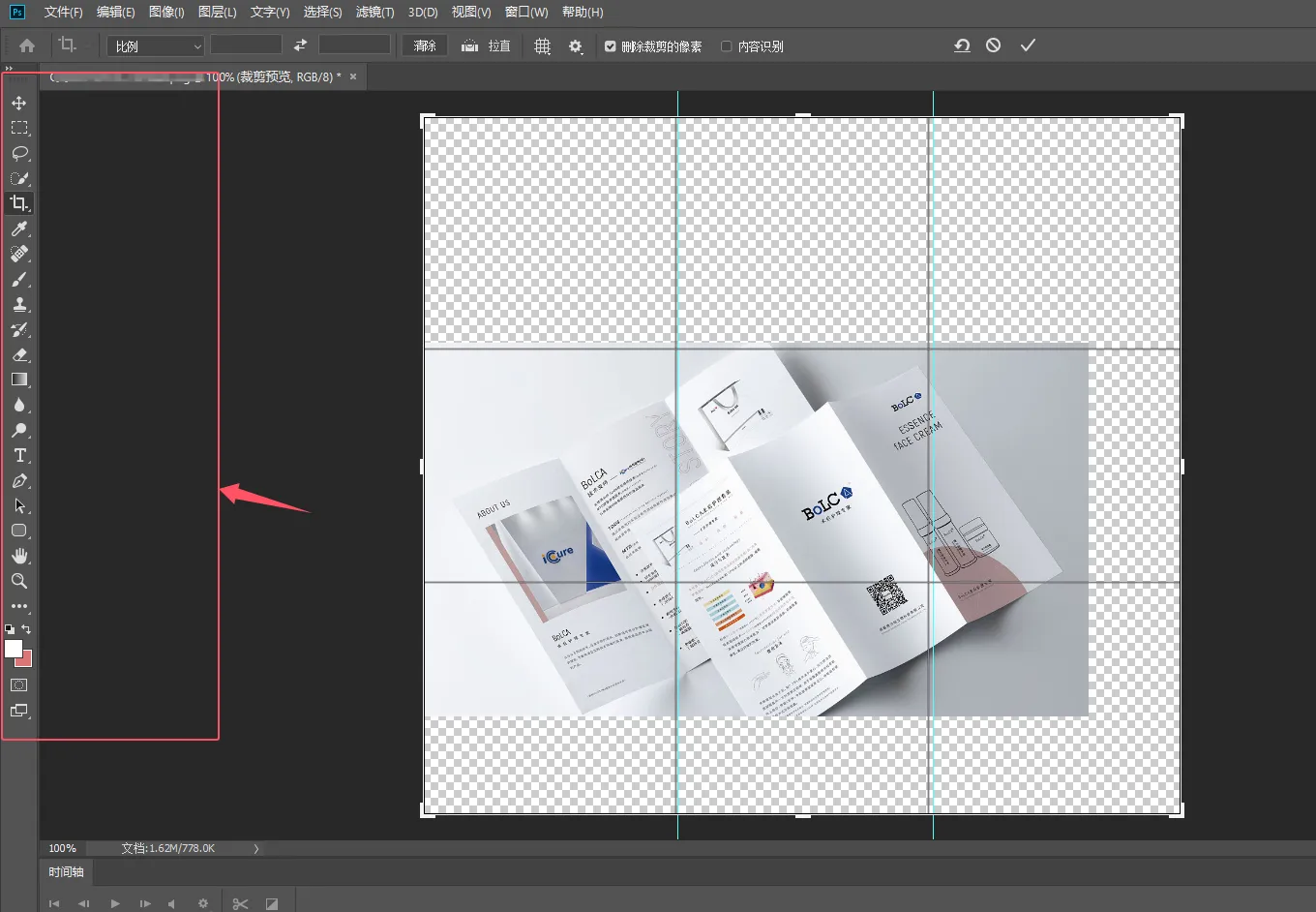The width and height of the screenshot is (1316, 912).
Task: Select the Crop tool in the left toolbar
Action: tap(19, 203)
